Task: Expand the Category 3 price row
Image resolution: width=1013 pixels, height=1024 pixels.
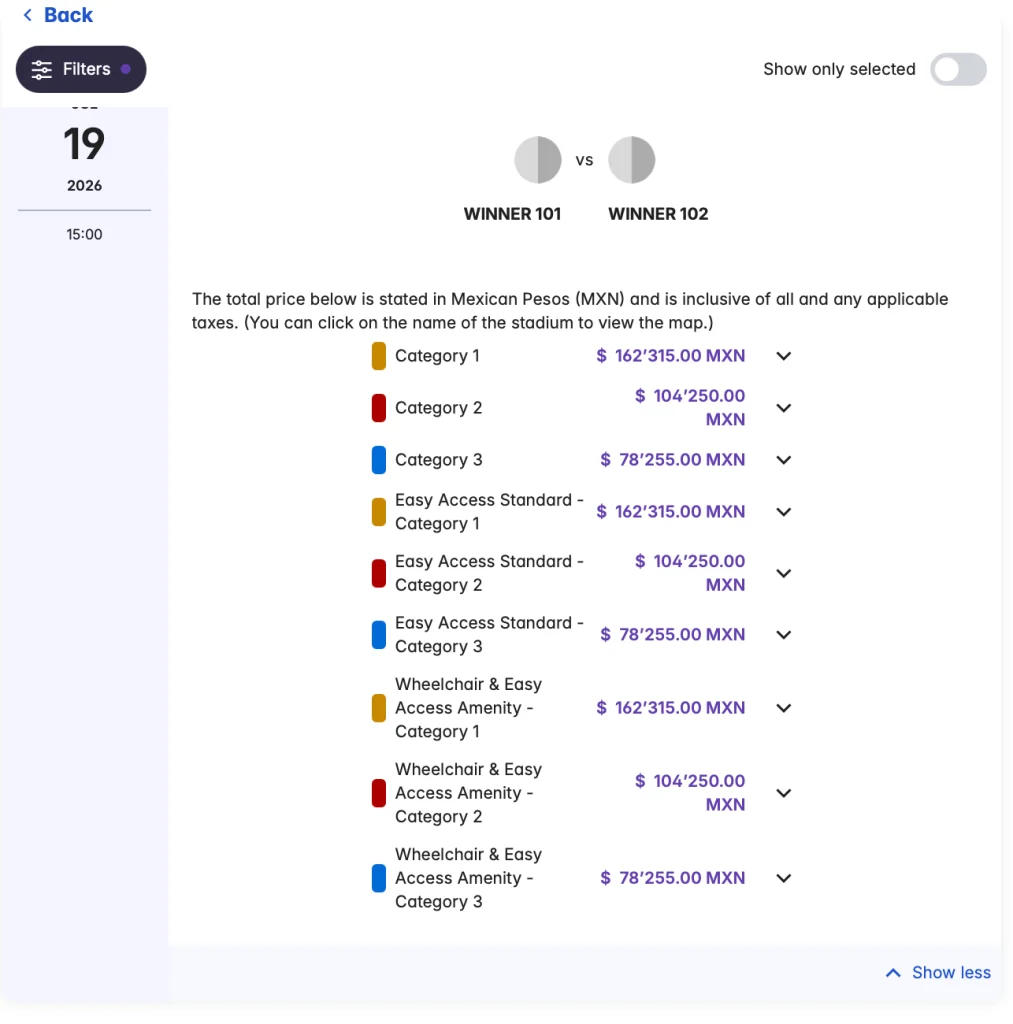Action: pos(784,460)
